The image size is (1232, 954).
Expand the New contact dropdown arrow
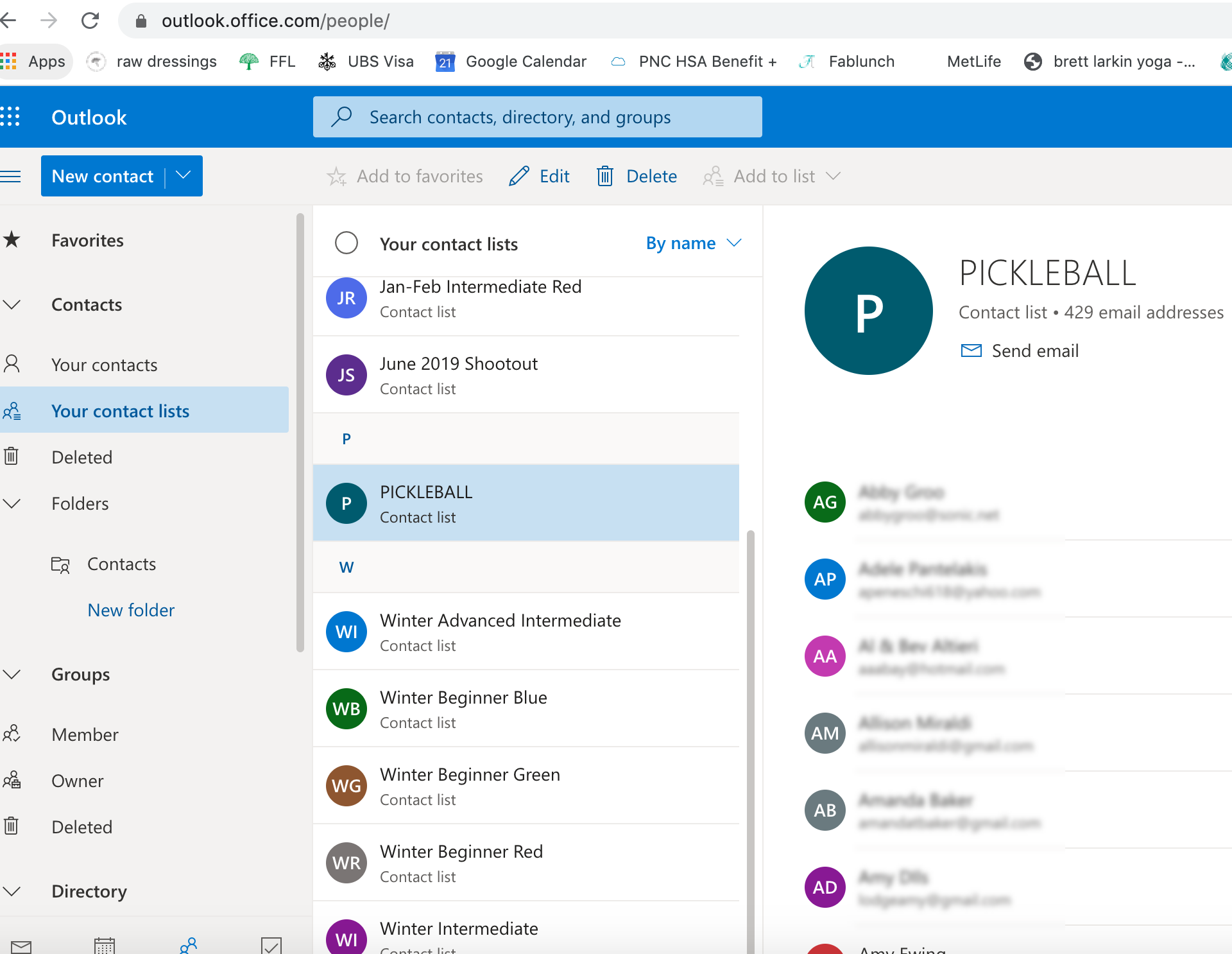[184, 175]
